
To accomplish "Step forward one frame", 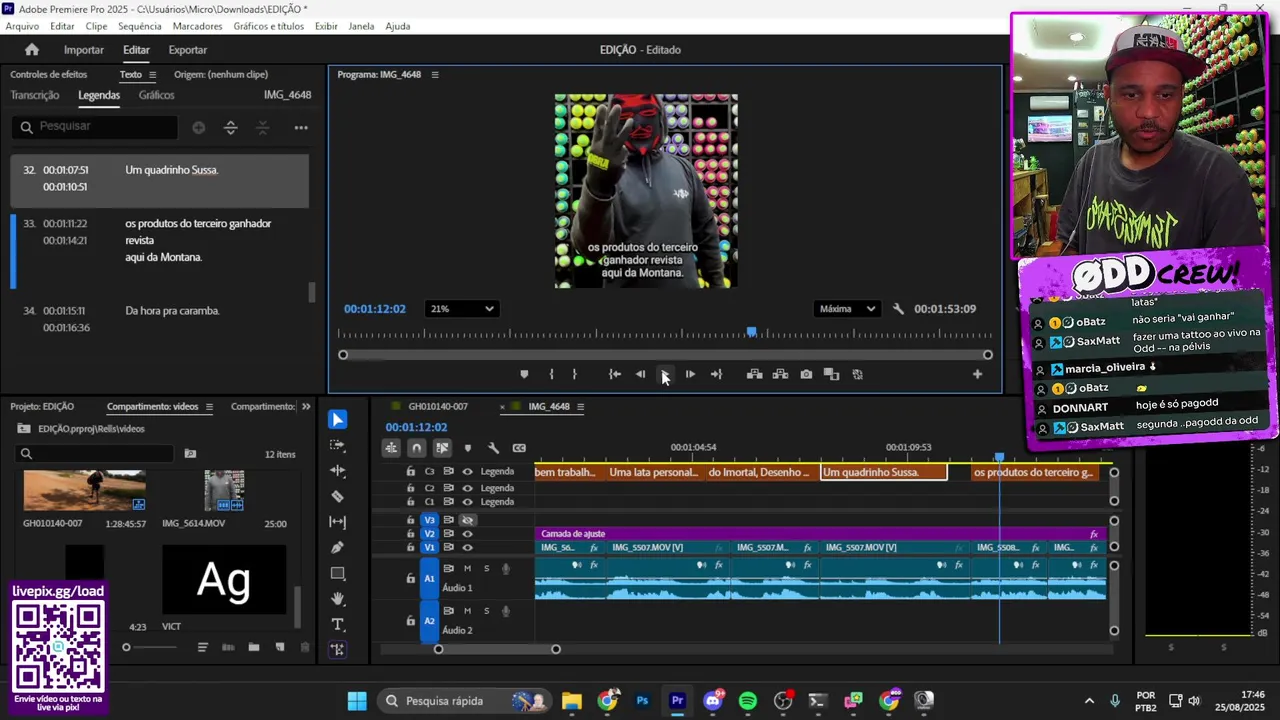I will click(x=690, y=374).
